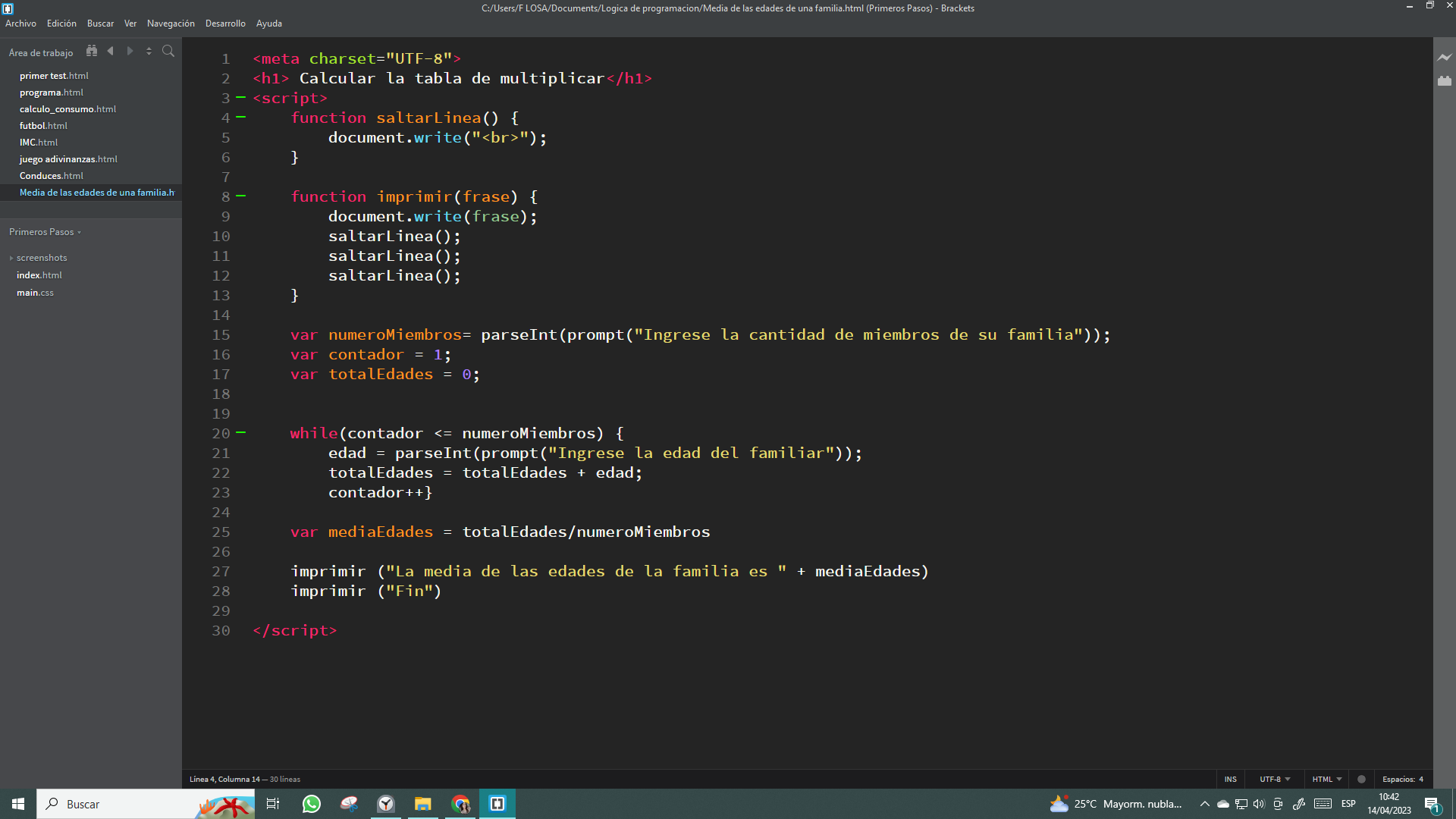Viewport: 1456px width, 819px height.
Task: Collapse saltarLinea function fold marker at line 4
Action: [x=241, y=118]
